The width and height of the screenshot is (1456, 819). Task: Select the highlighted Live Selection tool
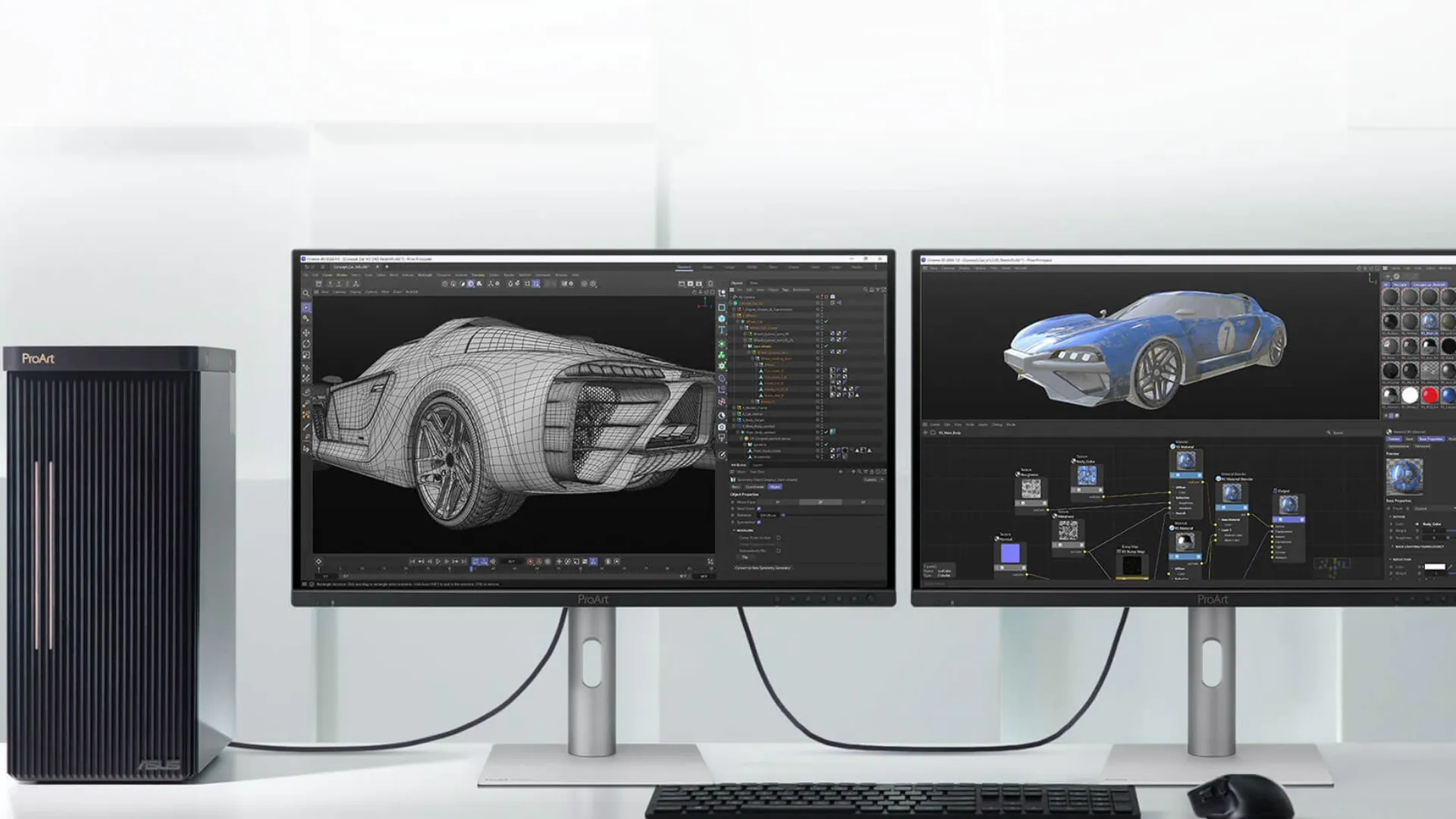pos(306,308)
